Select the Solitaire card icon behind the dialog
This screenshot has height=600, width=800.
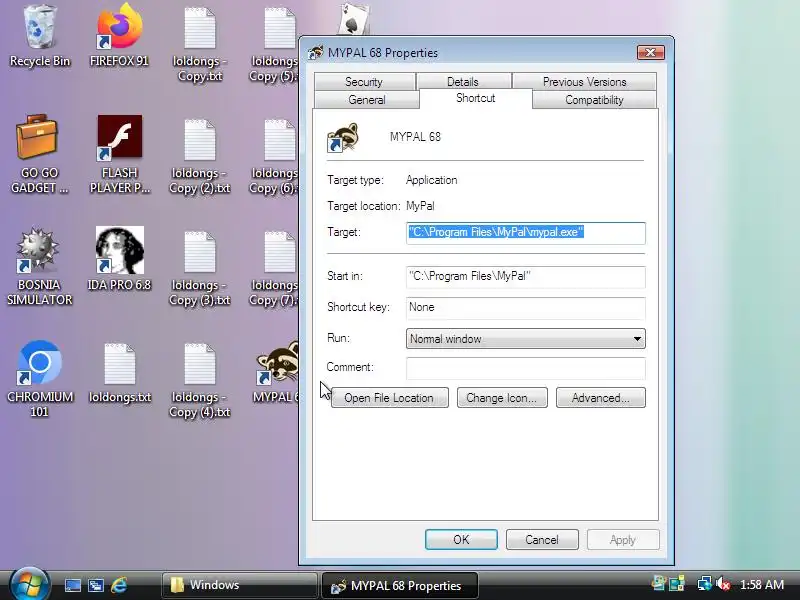click(353, 19)
